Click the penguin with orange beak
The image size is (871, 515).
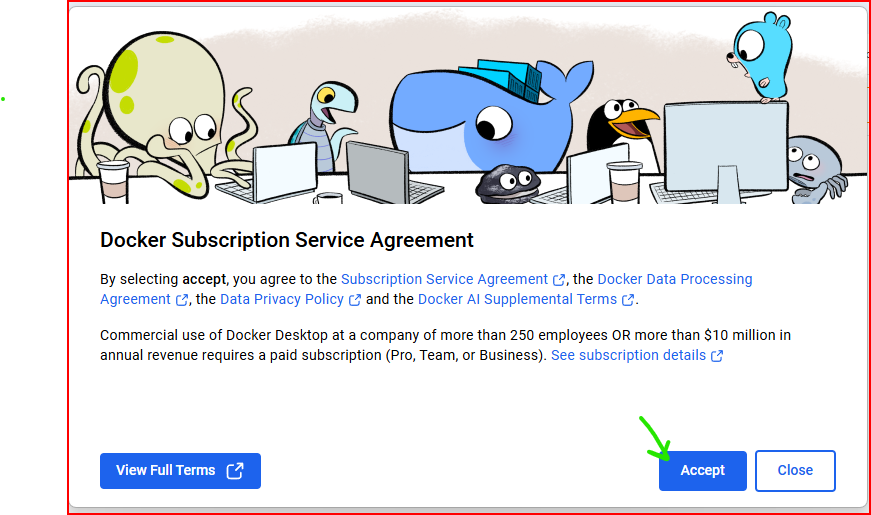coord(619,128)
